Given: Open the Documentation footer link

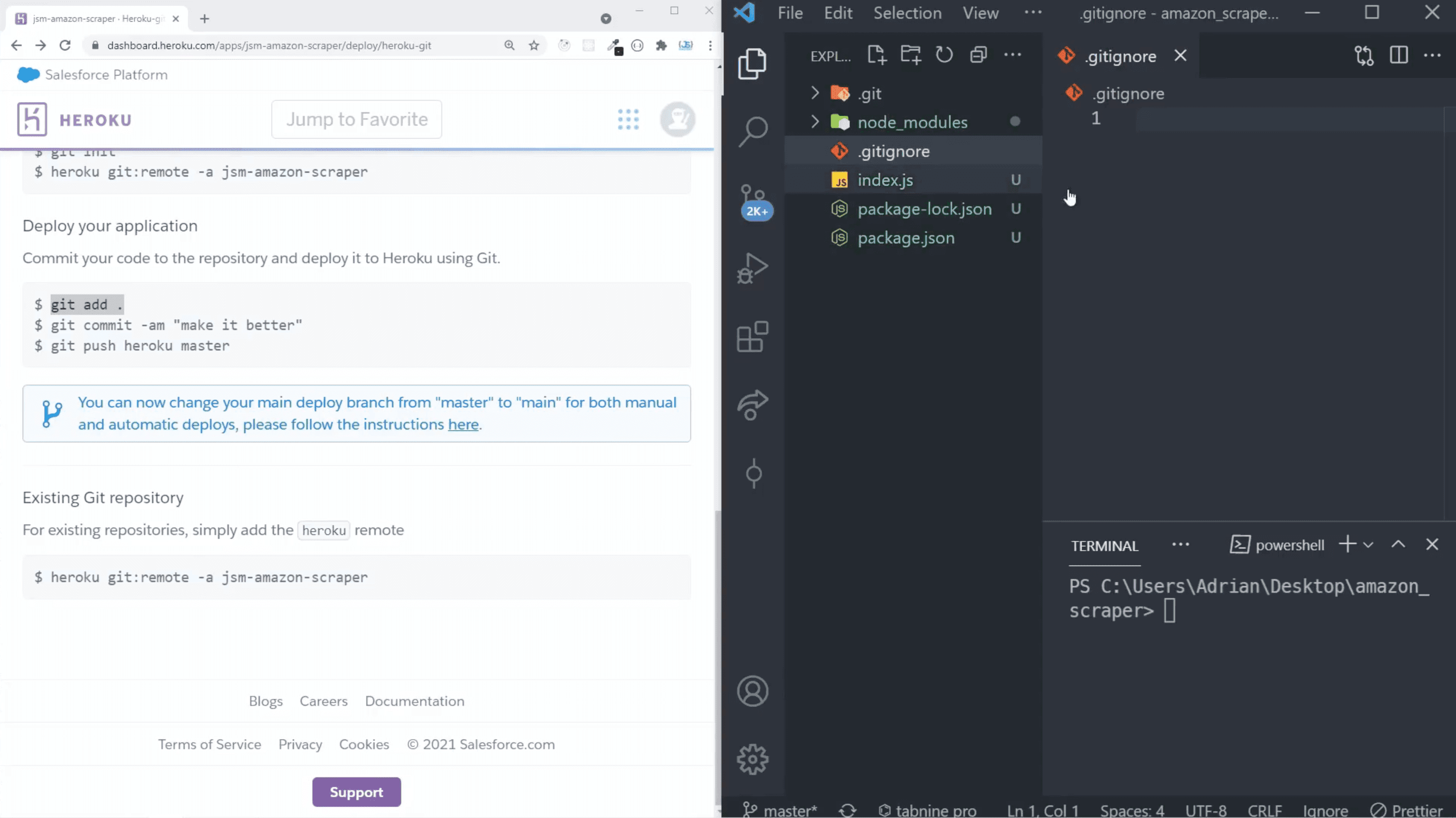Looking at the screenshot, I should [x=414, y=701].
